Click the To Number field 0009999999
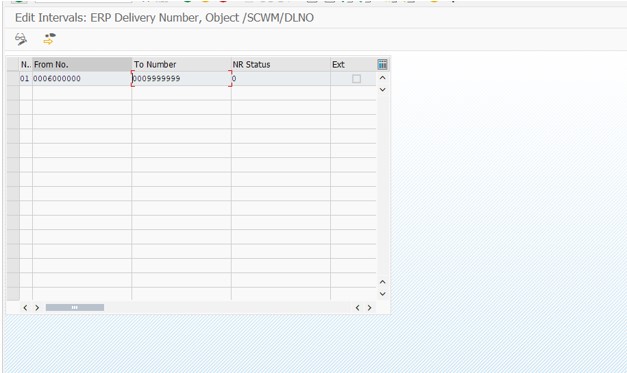Screen dimensions: 627x373 (x=182, y=78)
